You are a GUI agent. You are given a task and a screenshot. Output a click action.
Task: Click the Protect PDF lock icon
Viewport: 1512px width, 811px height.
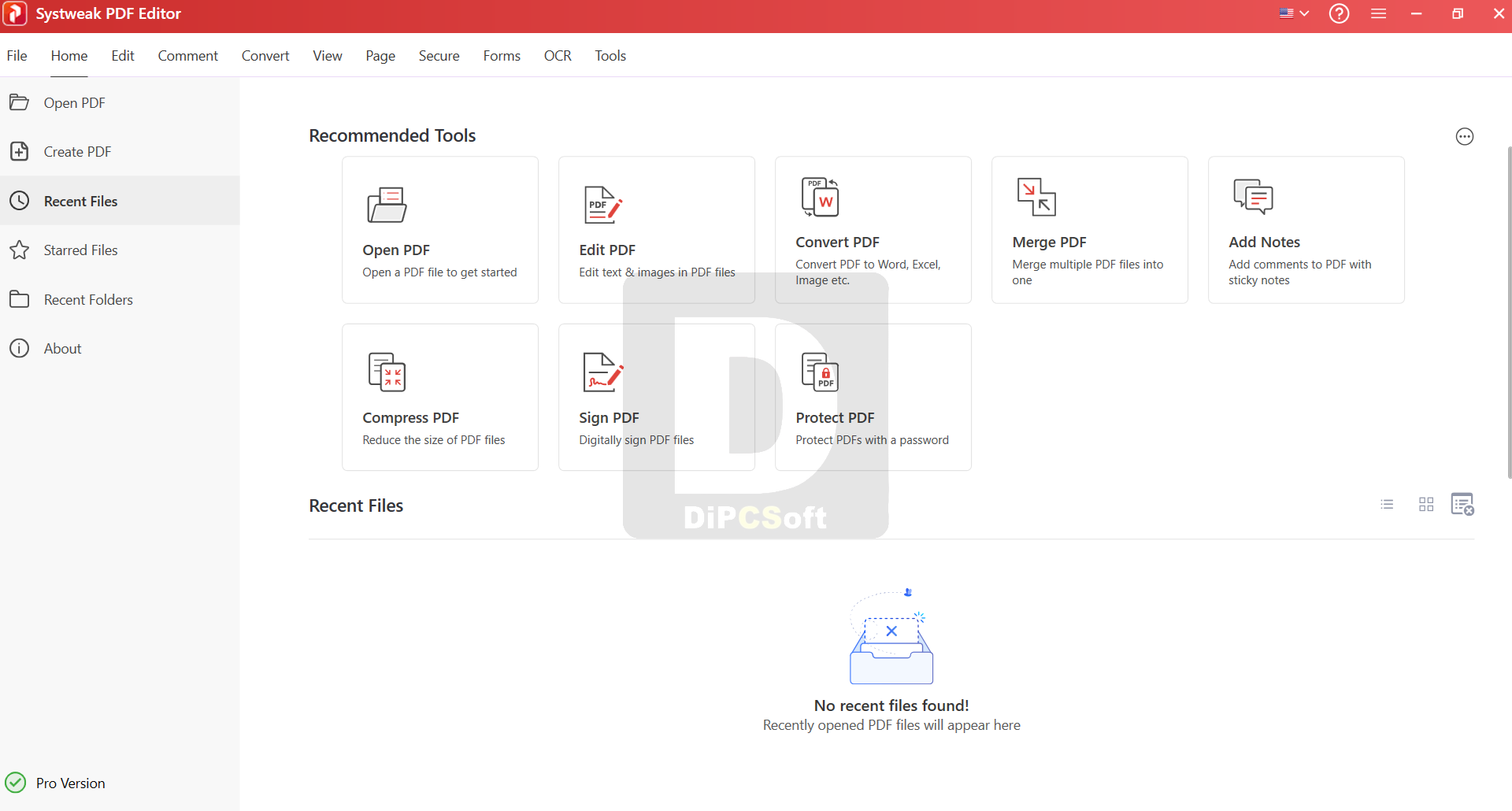point(820,372)
